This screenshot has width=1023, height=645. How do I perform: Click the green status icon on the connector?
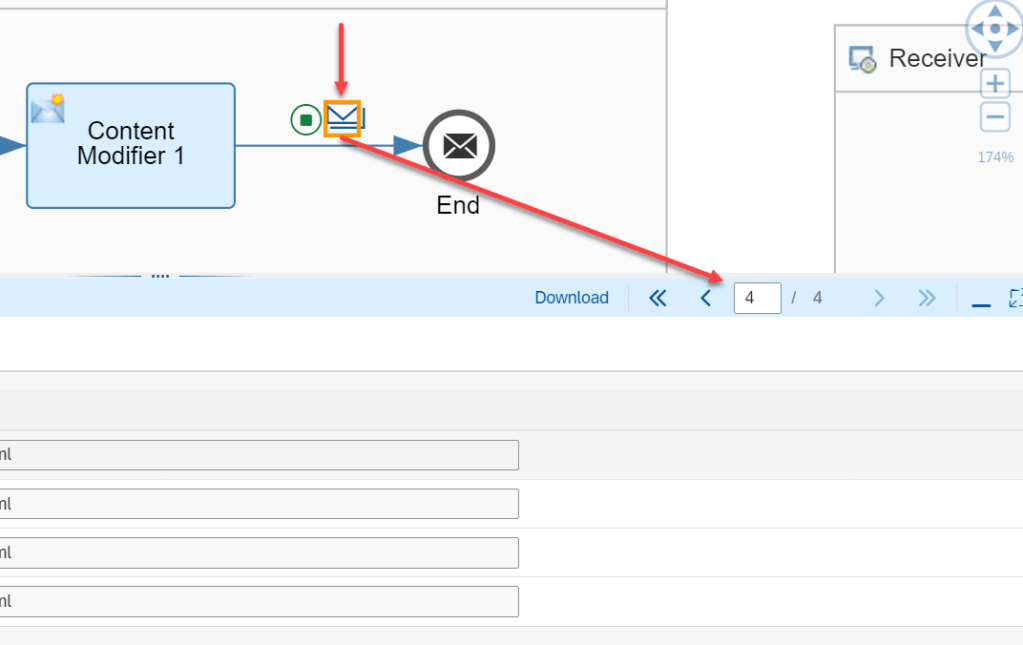(306, 120)
